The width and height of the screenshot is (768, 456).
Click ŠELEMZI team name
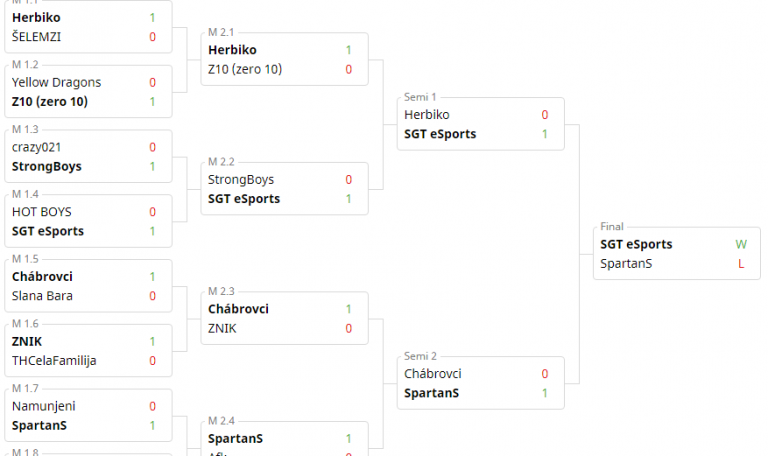36,37
